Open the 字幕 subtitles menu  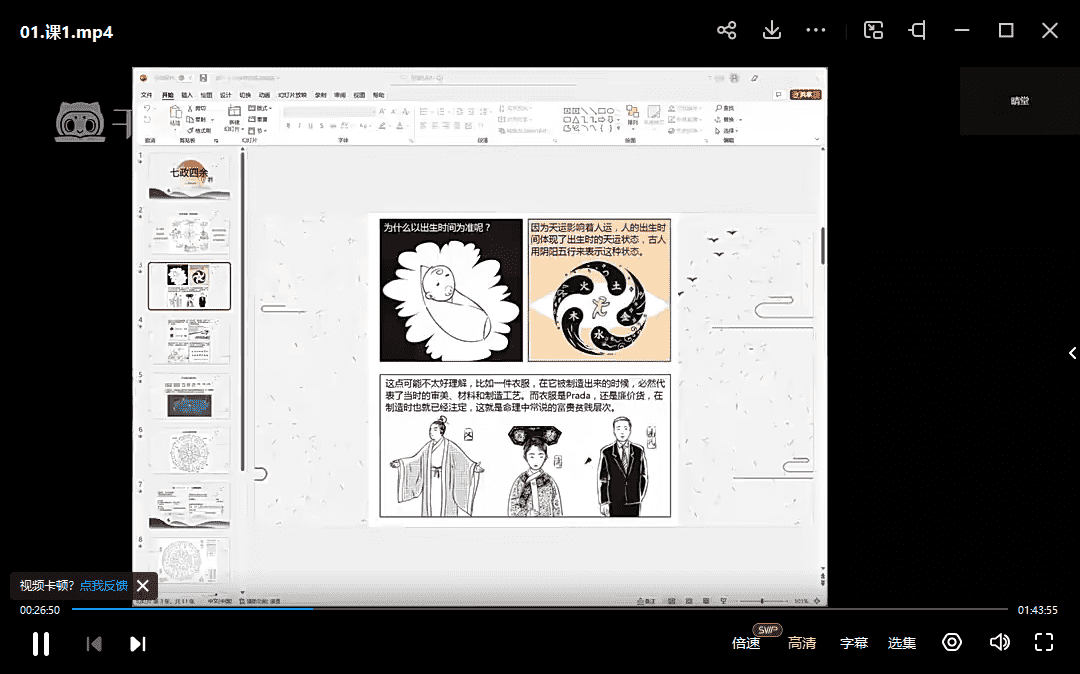tap(854, 643)
